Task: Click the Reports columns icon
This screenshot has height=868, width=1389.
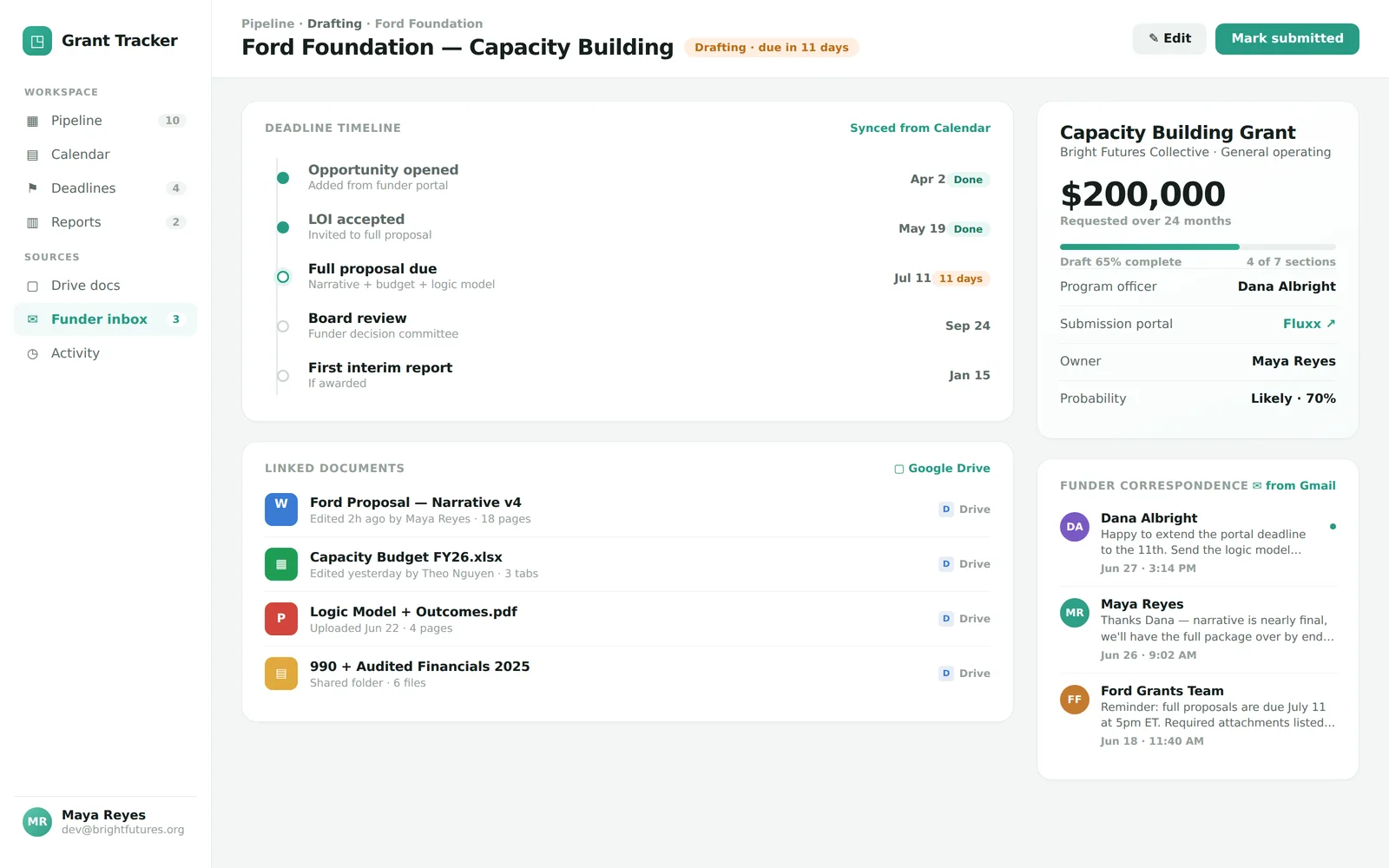Action: pyautogui.click(x=33, y=222)
